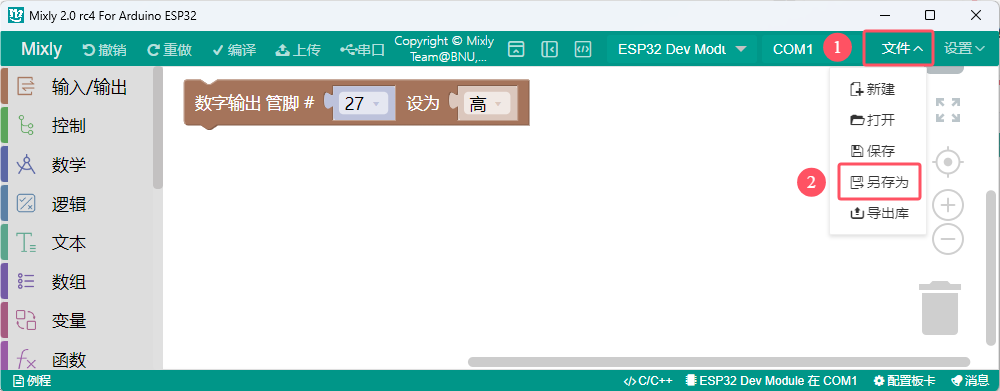This screenshot has height=391, width=1000.
Task: Open 例程 examples in status bar
Action: [x=32, y=381]
